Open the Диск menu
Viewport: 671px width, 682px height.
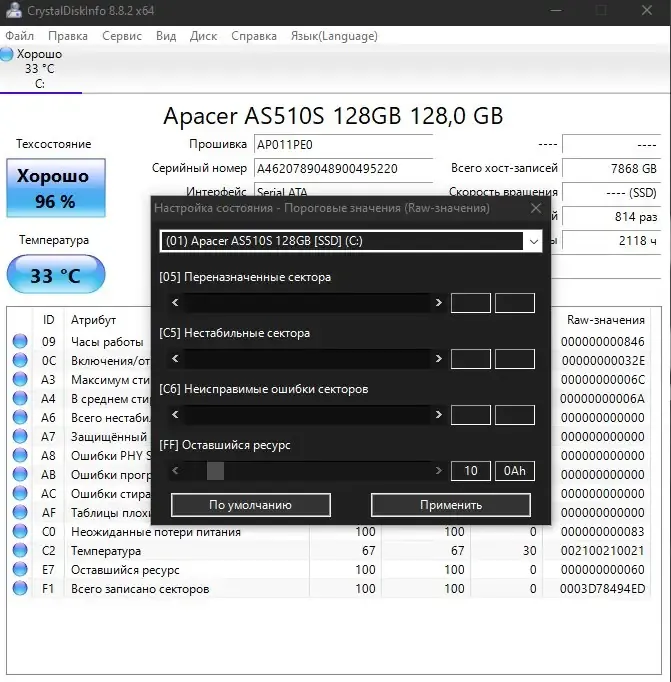point(204,36)
